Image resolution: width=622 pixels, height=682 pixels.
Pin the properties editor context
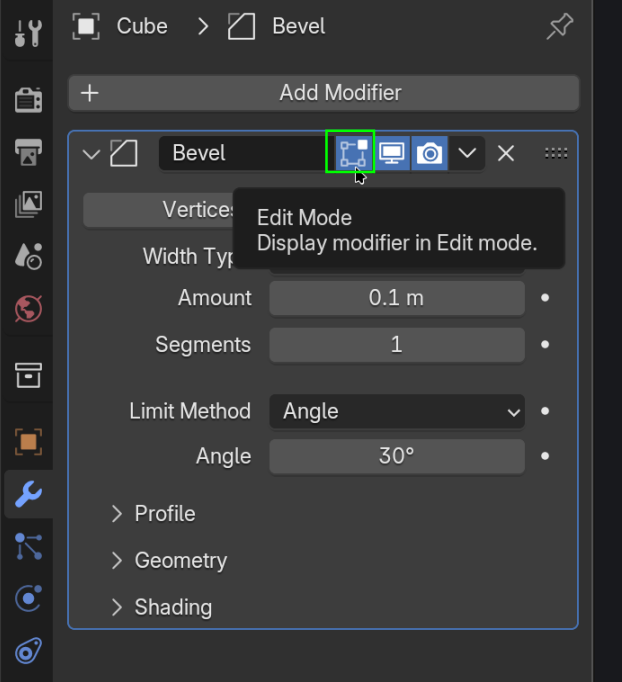(559, 26)
